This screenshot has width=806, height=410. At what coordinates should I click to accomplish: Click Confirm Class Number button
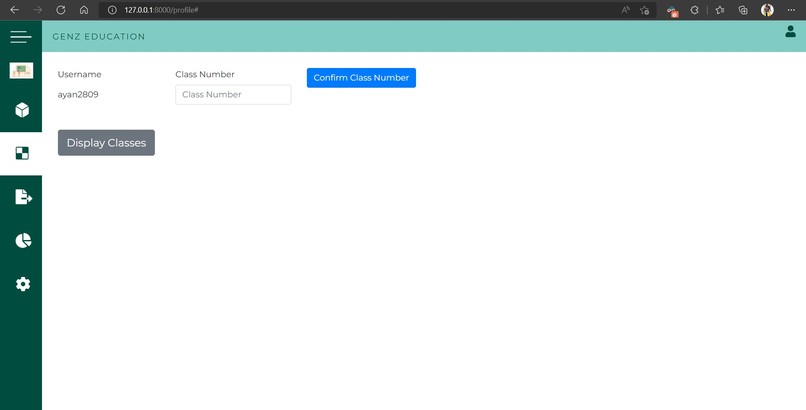[361, 78]
